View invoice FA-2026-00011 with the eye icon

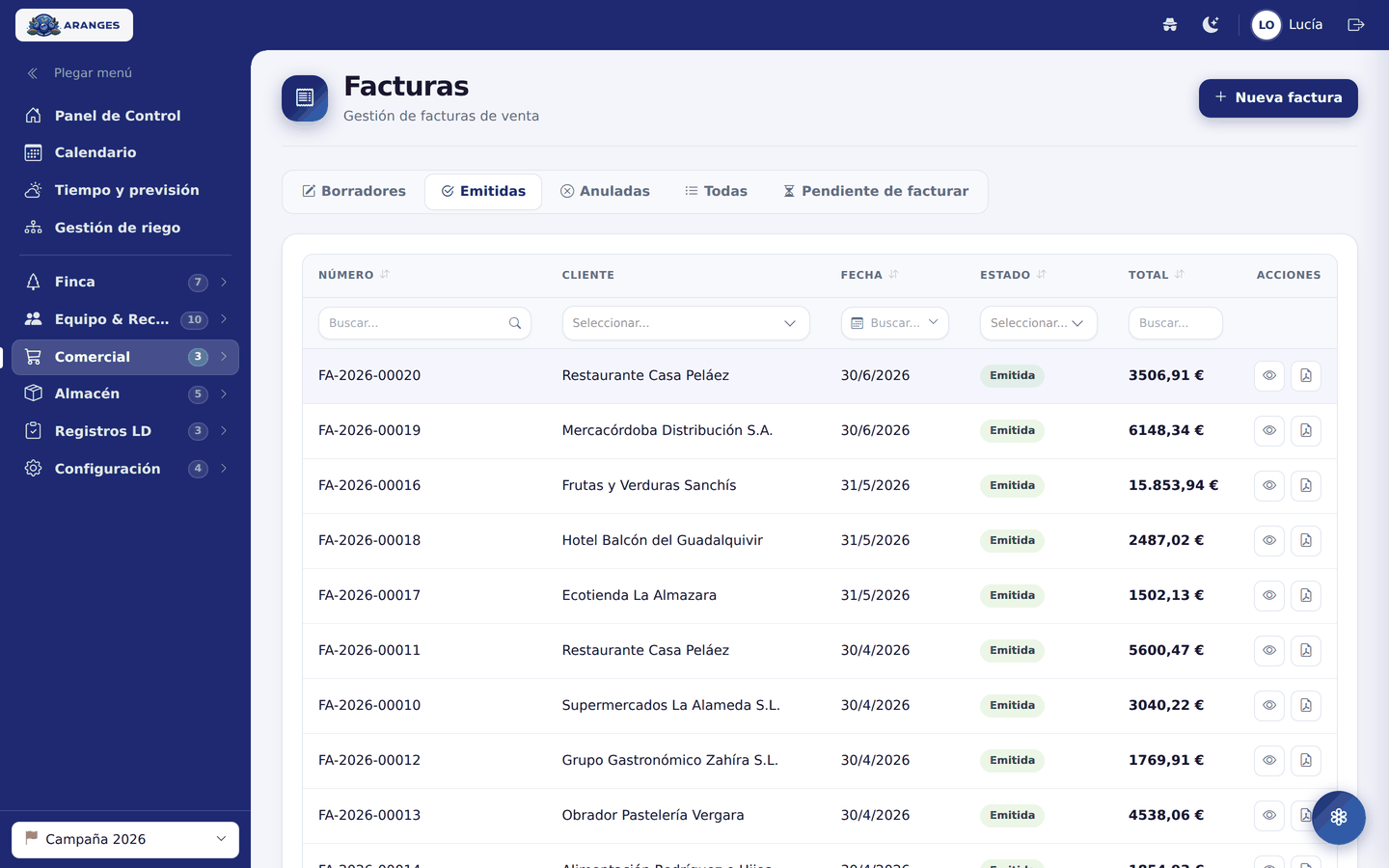click(1269, 651)
